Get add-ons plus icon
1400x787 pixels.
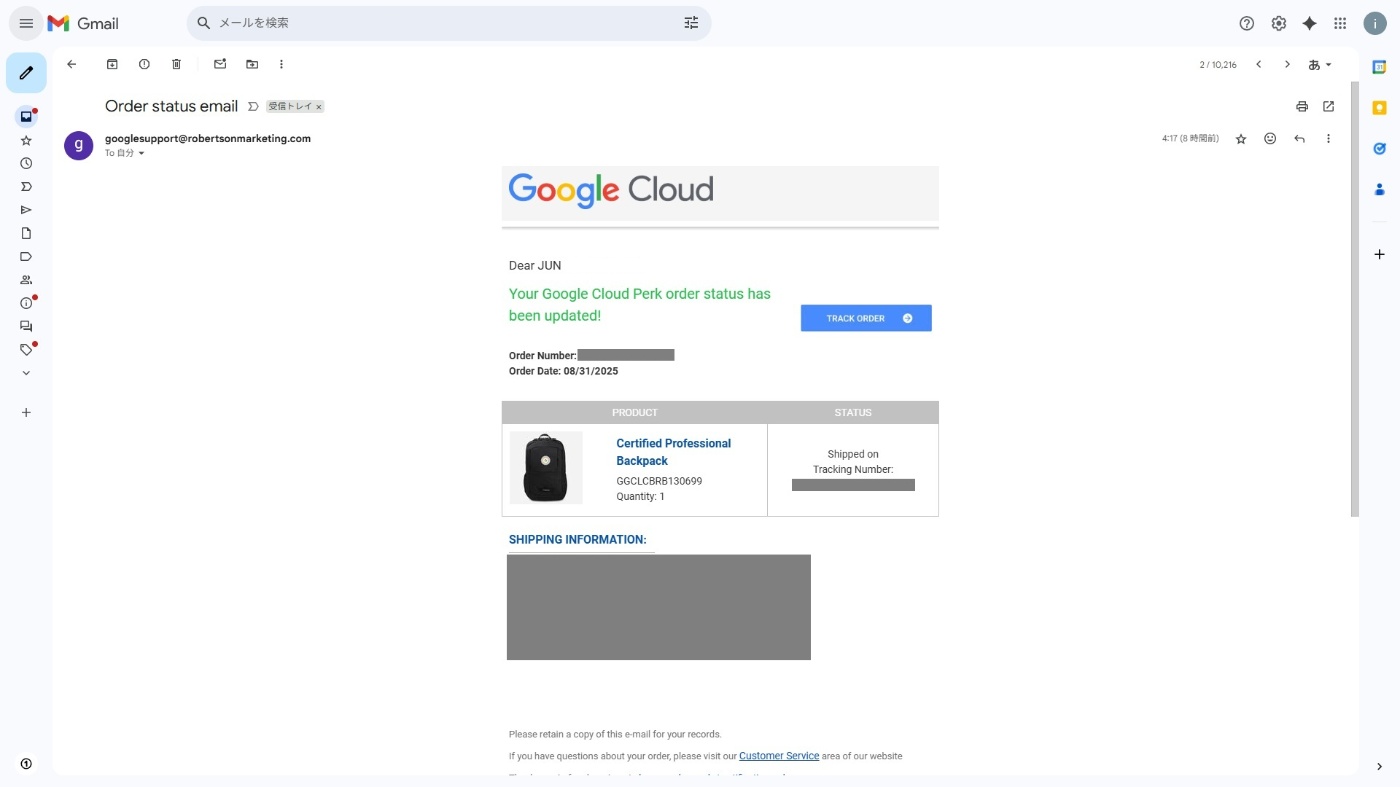(x=1379, y=254)
